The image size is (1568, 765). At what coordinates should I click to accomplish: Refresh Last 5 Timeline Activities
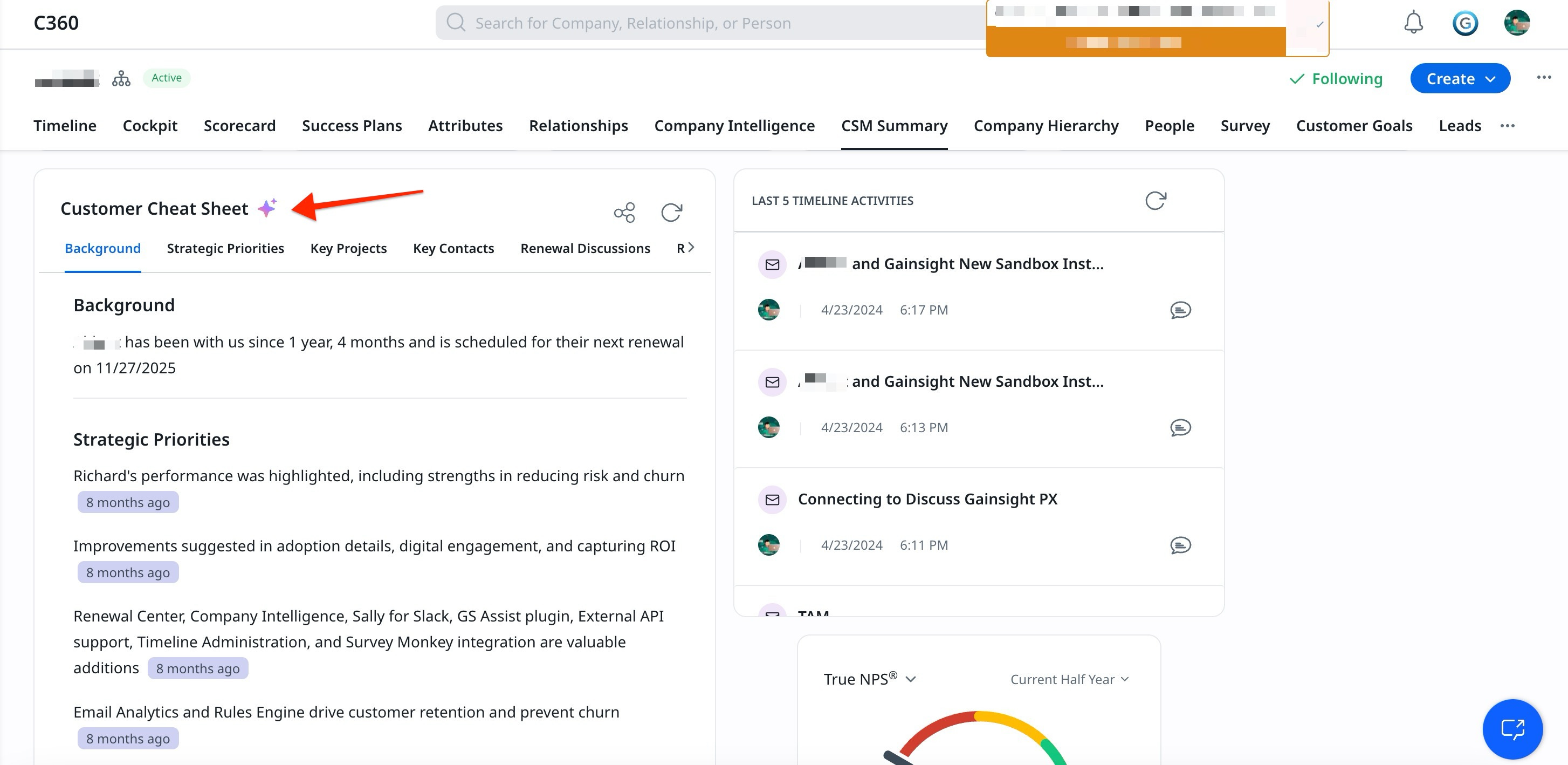(x=1154, y=200)
